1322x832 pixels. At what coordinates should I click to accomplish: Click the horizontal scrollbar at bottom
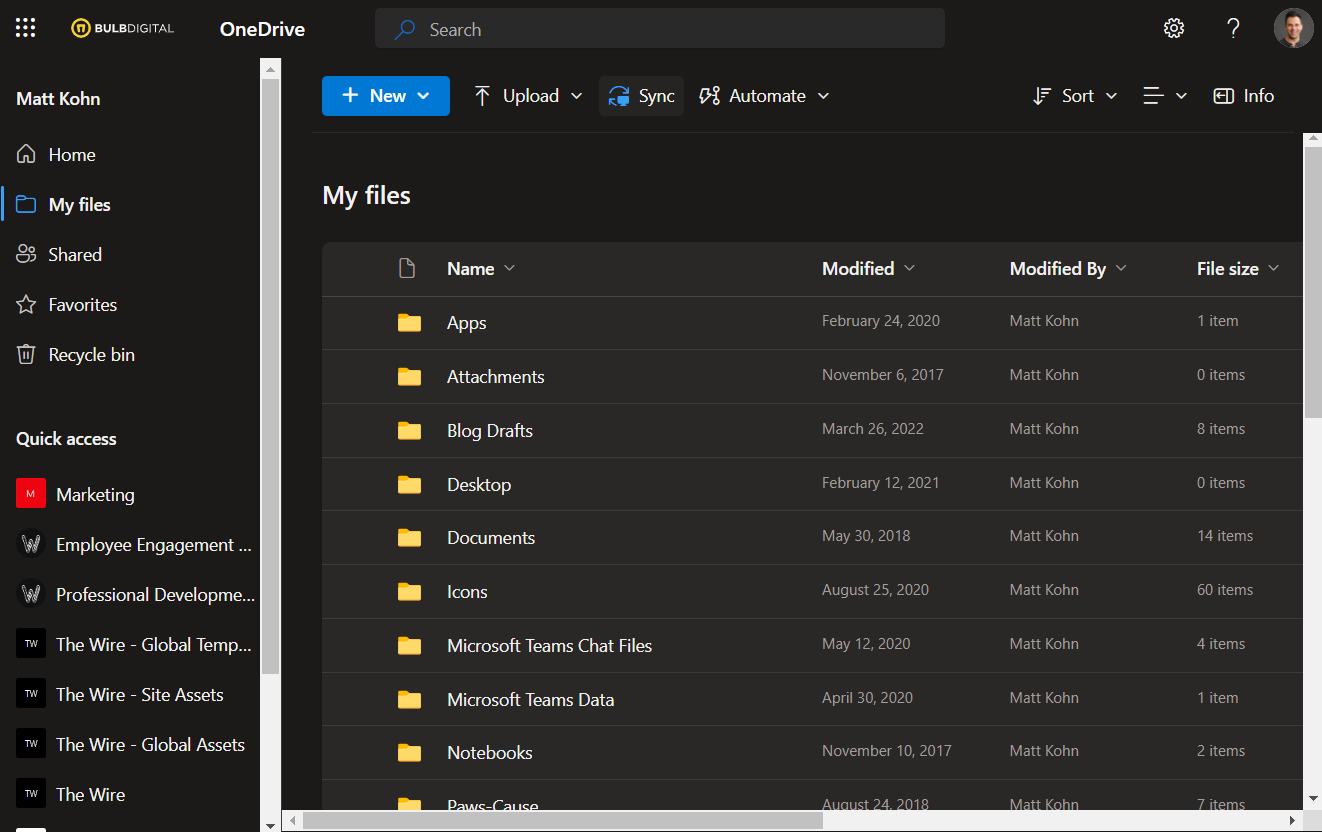coord(562,821)
